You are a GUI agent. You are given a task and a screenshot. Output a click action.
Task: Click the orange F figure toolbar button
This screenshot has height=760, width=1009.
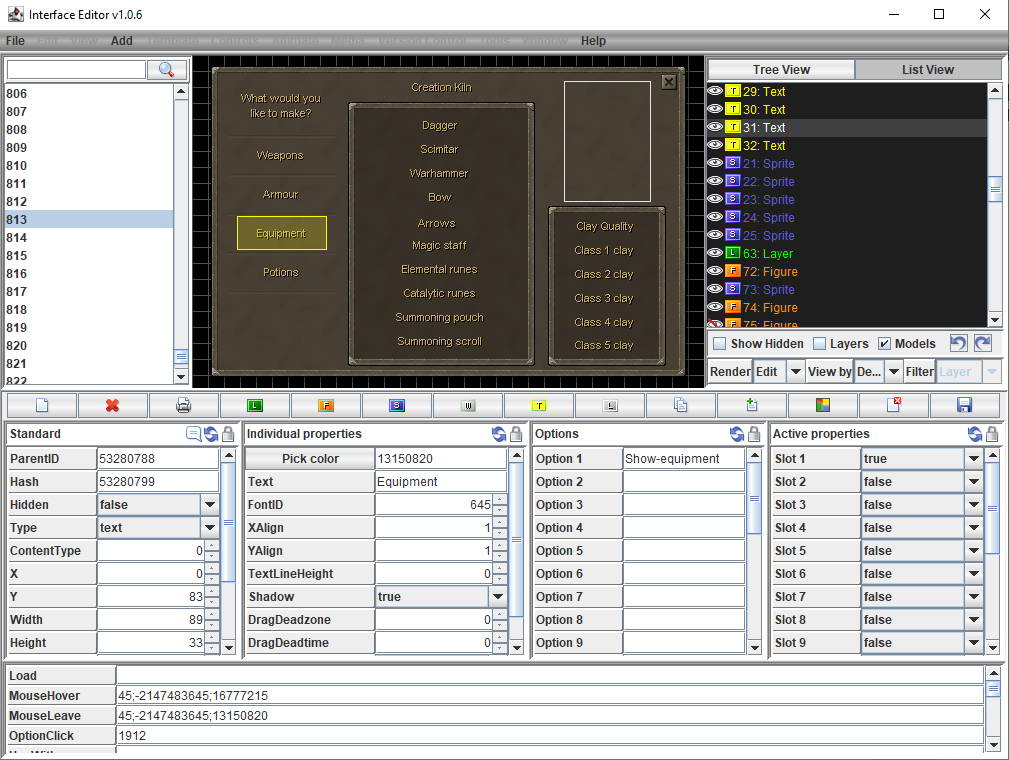coord(326,405)
